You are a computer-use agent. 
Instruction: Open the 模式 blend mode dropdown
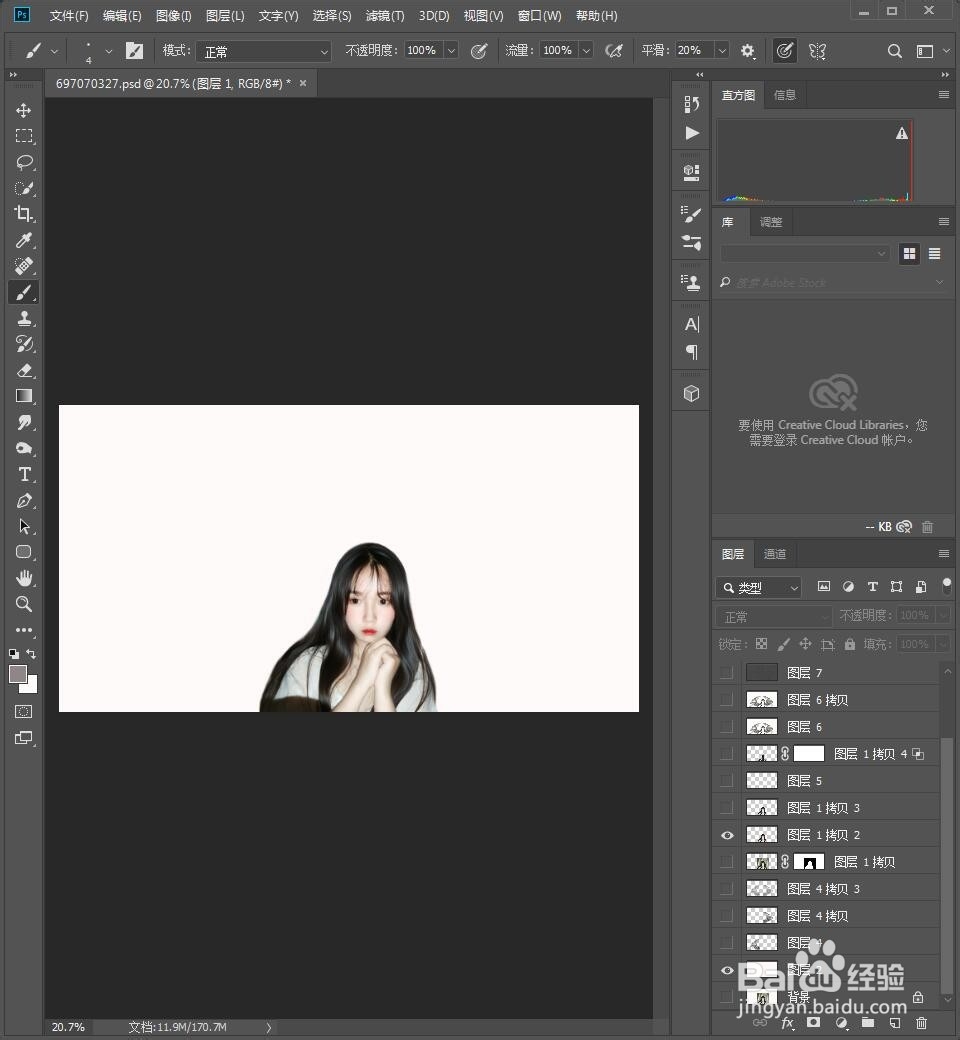point(263,50)
